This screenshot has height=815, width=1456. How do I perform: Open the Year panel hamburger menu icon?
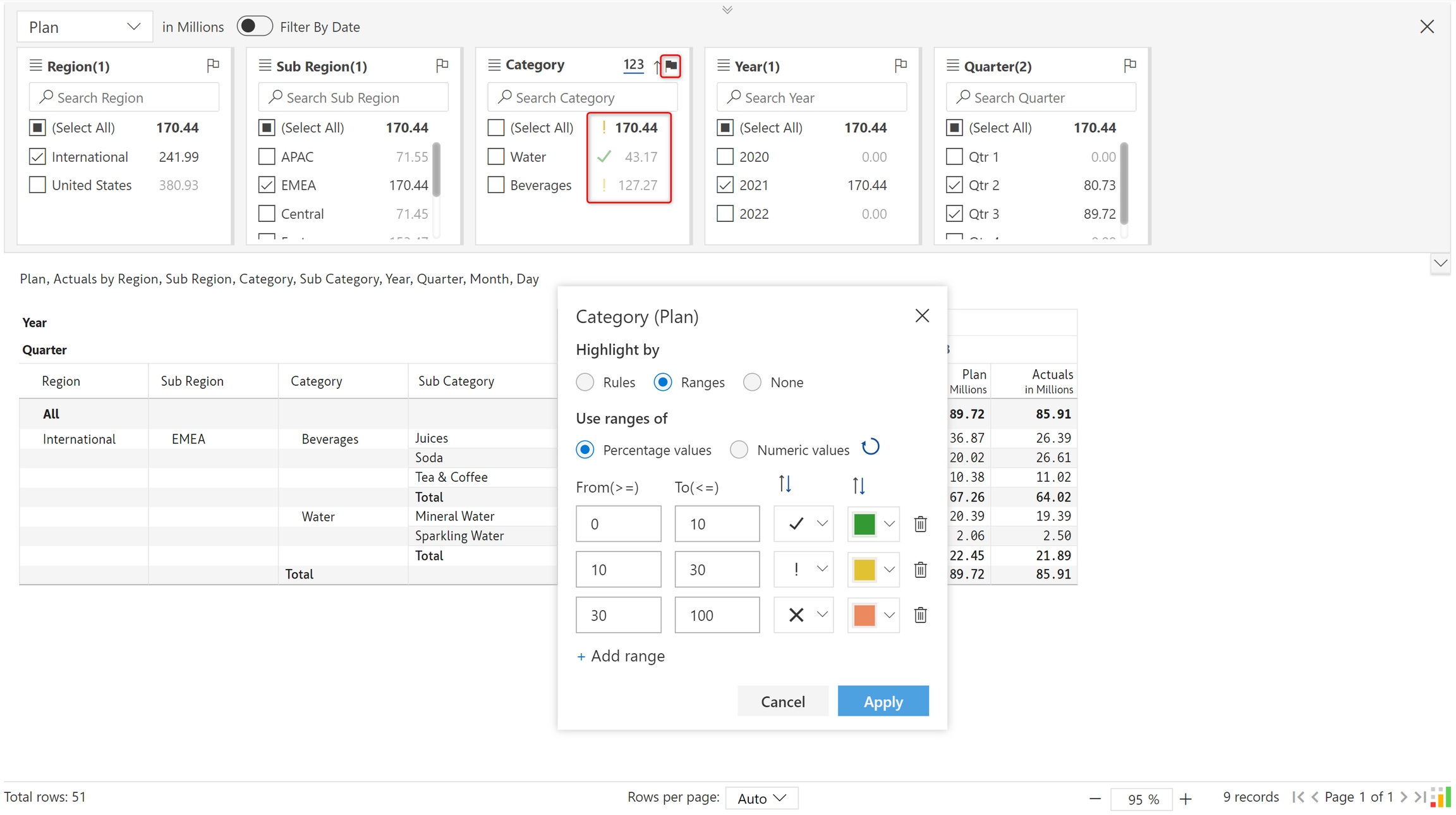coord(724,65)
